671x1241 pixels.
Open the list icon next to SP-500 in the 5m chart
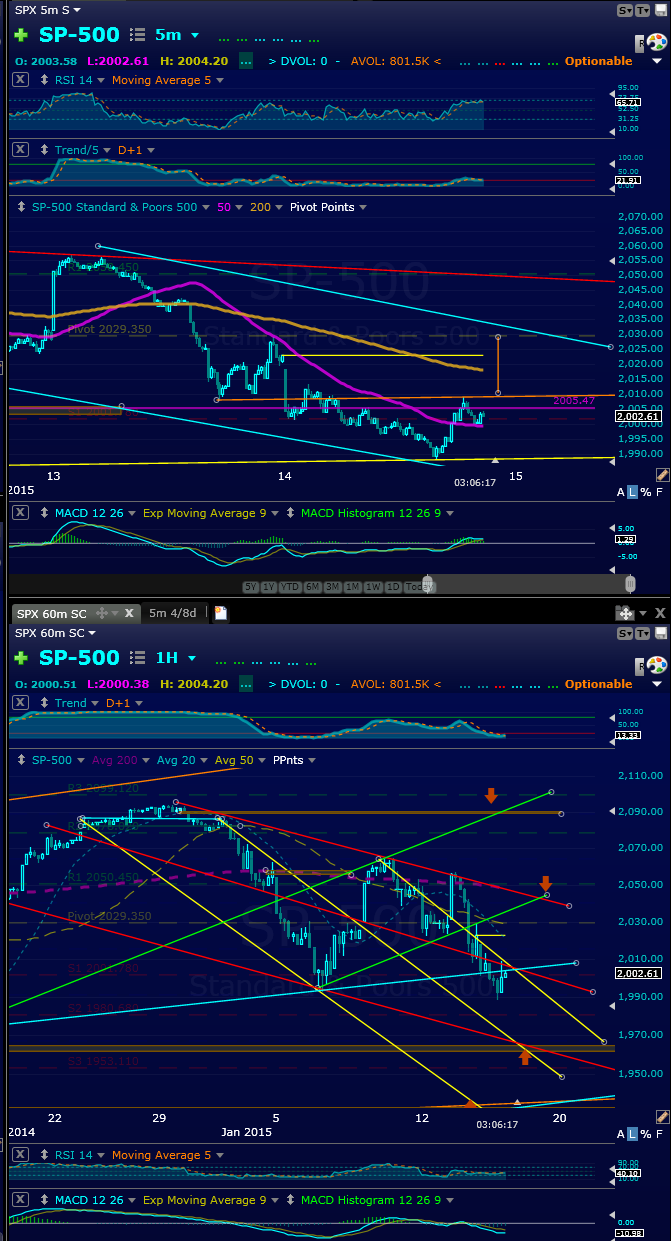(x=137, y=35)
